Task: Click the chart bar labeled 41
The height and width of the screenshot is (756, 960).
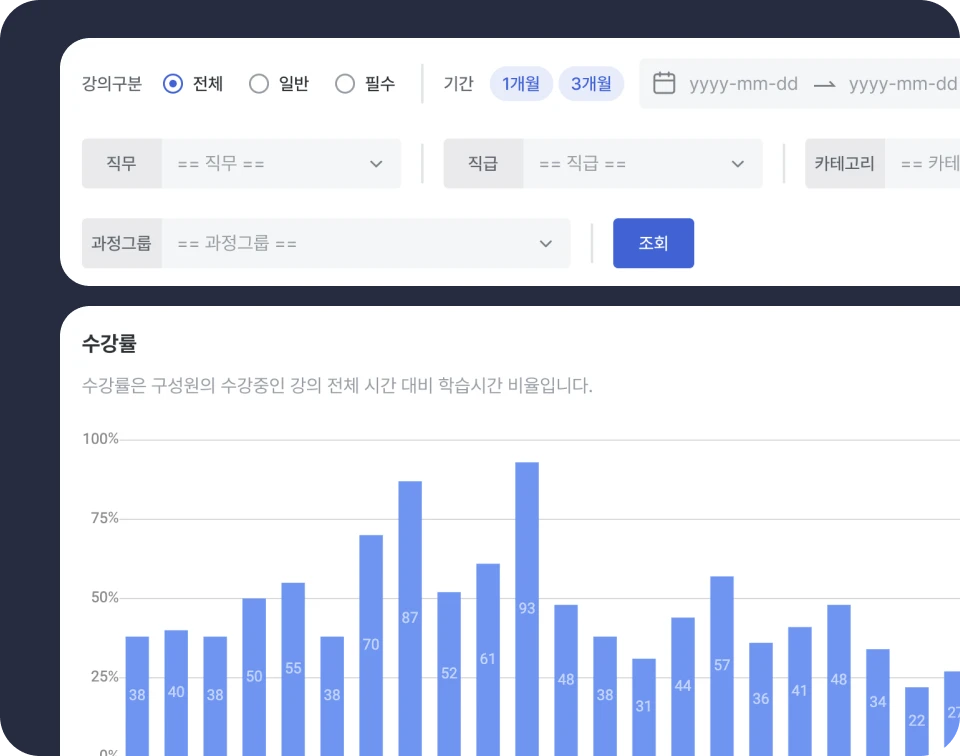Action: (800, 691)
